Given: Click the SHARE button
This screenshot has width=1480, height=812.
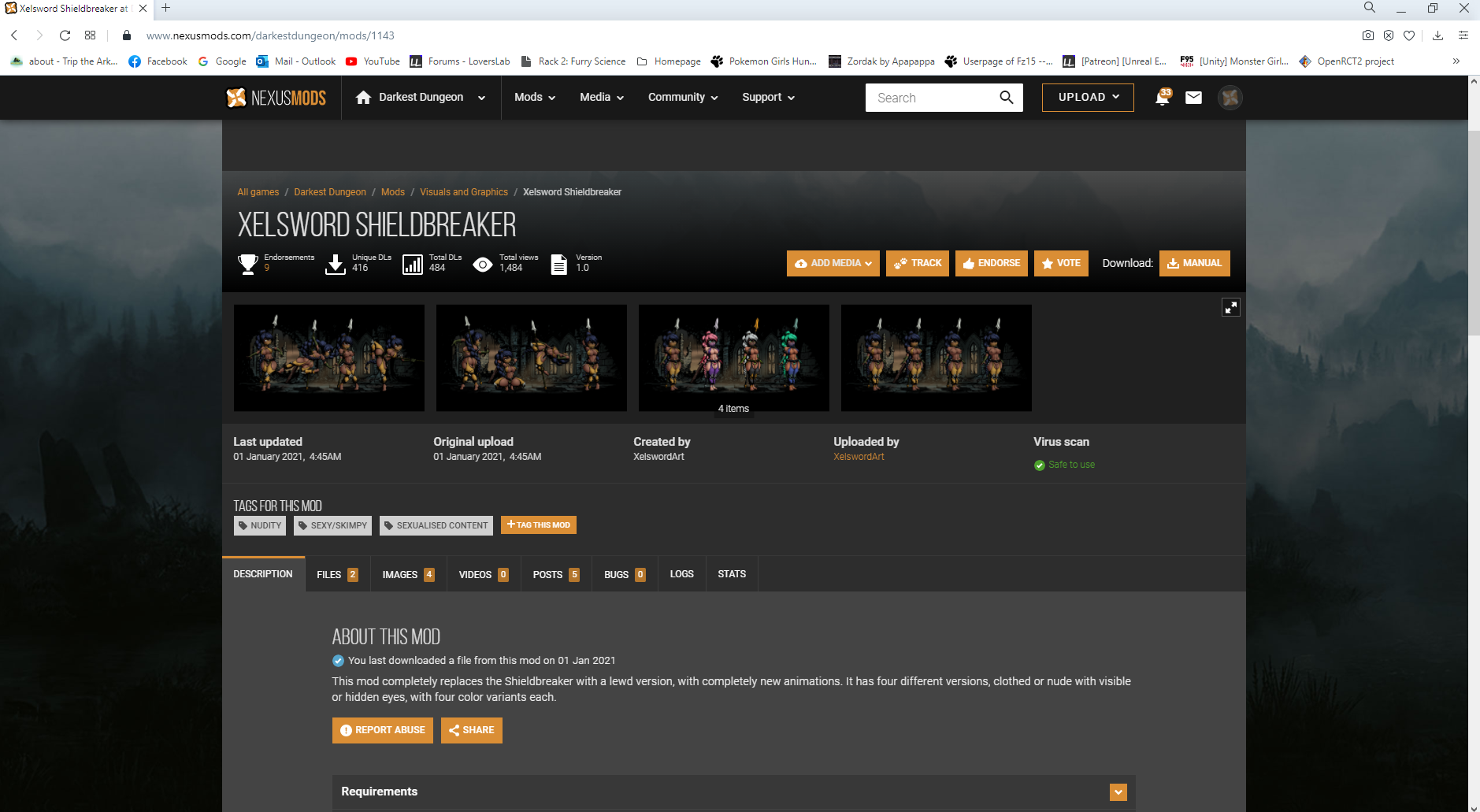Looking at the screenshot, I should (472, 730).
